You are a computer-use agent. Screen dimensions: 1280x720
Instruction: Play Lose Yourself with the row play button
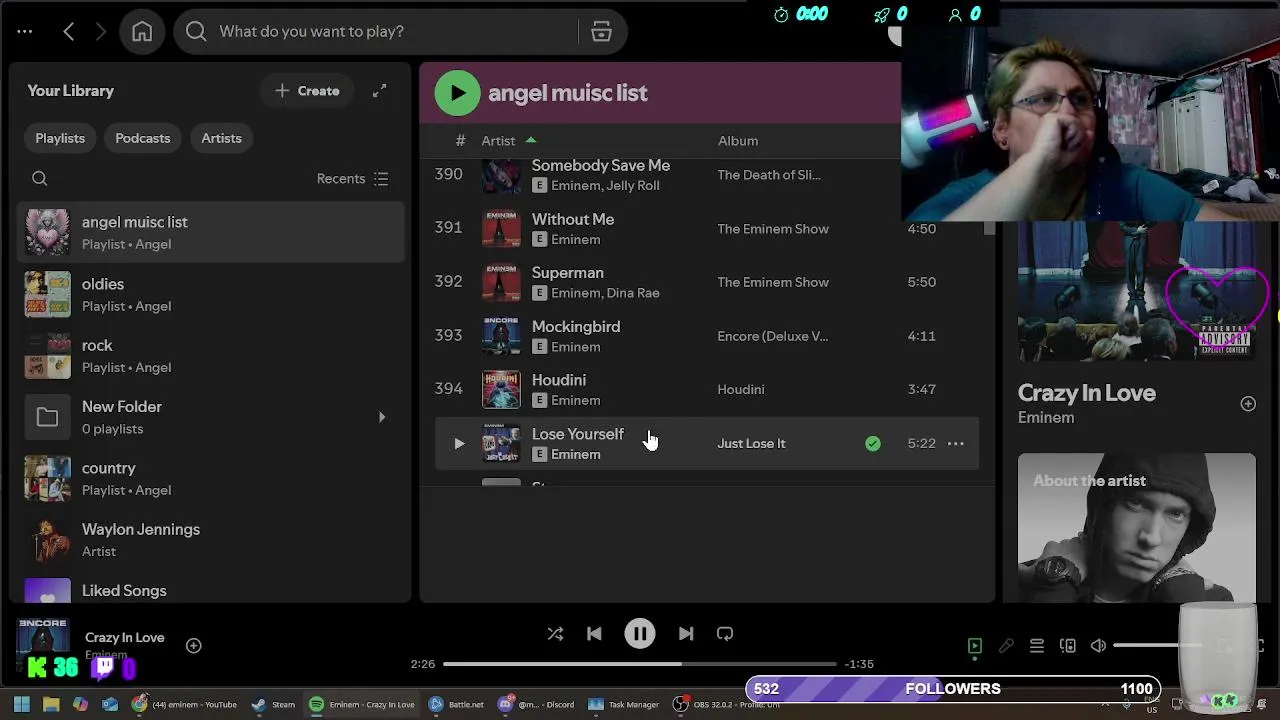pos(459,443)
